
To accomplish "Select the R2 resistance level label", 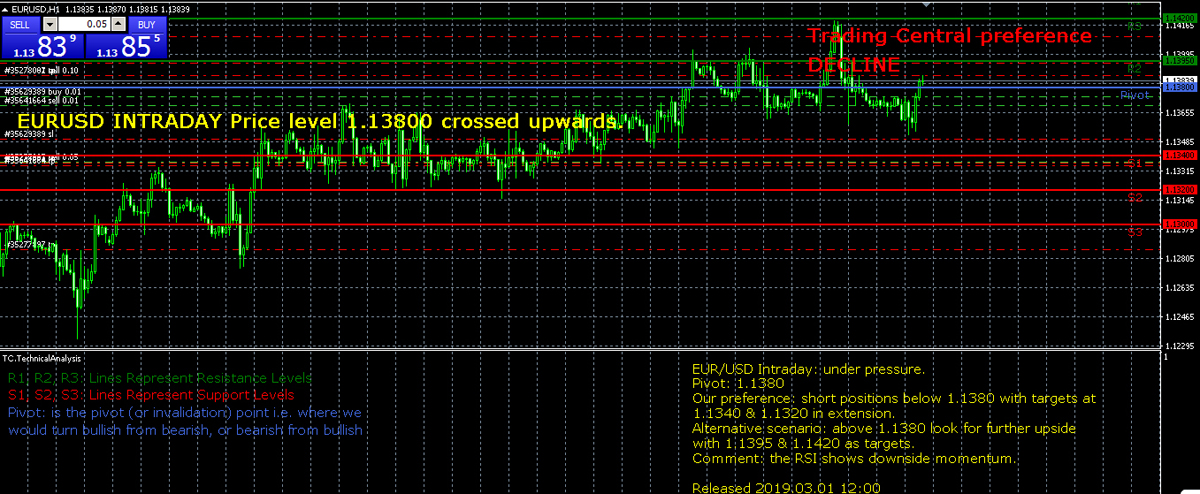I will pyautogui.click(x=1135, y=68).
